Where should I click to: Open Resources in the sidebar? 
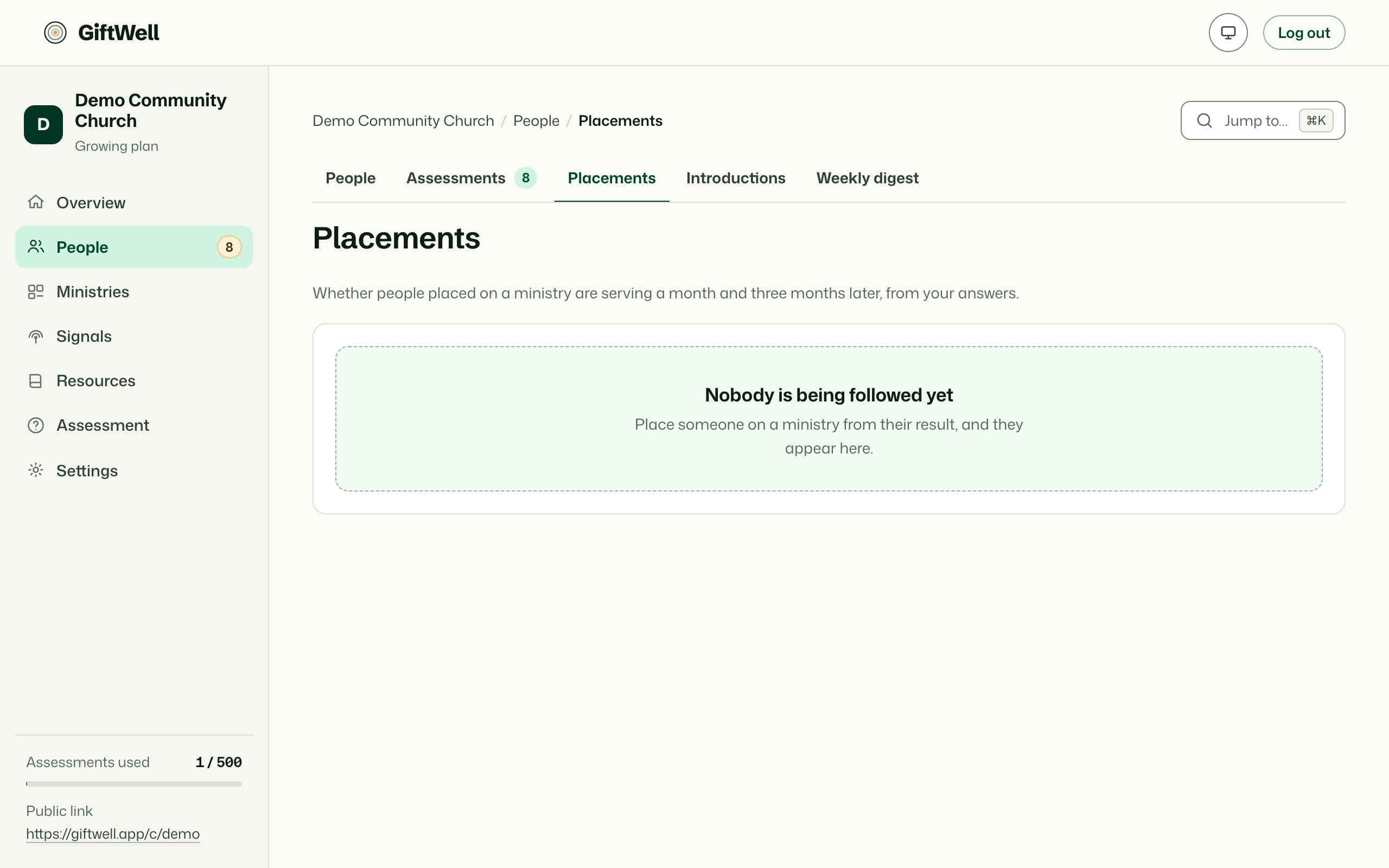[x=133, y=381]
